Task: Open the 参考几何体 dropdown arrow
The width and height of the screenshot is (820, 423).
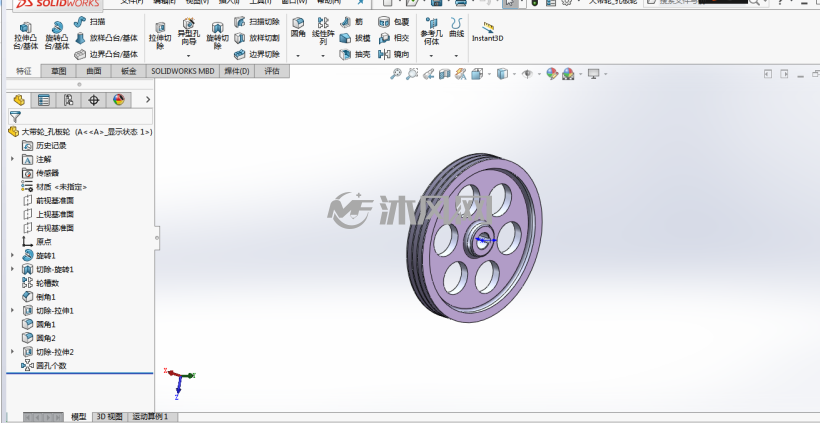Action: (x=431, y=55)
